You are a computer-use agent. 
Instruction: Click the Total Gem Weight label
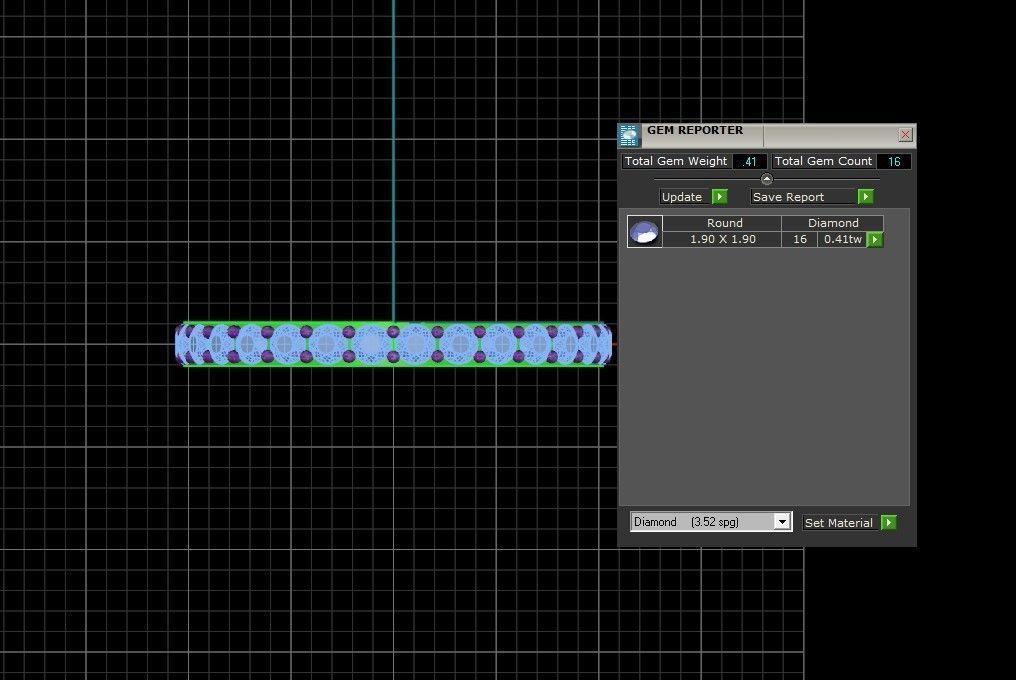pyautogui.click(x=676, y=161)
